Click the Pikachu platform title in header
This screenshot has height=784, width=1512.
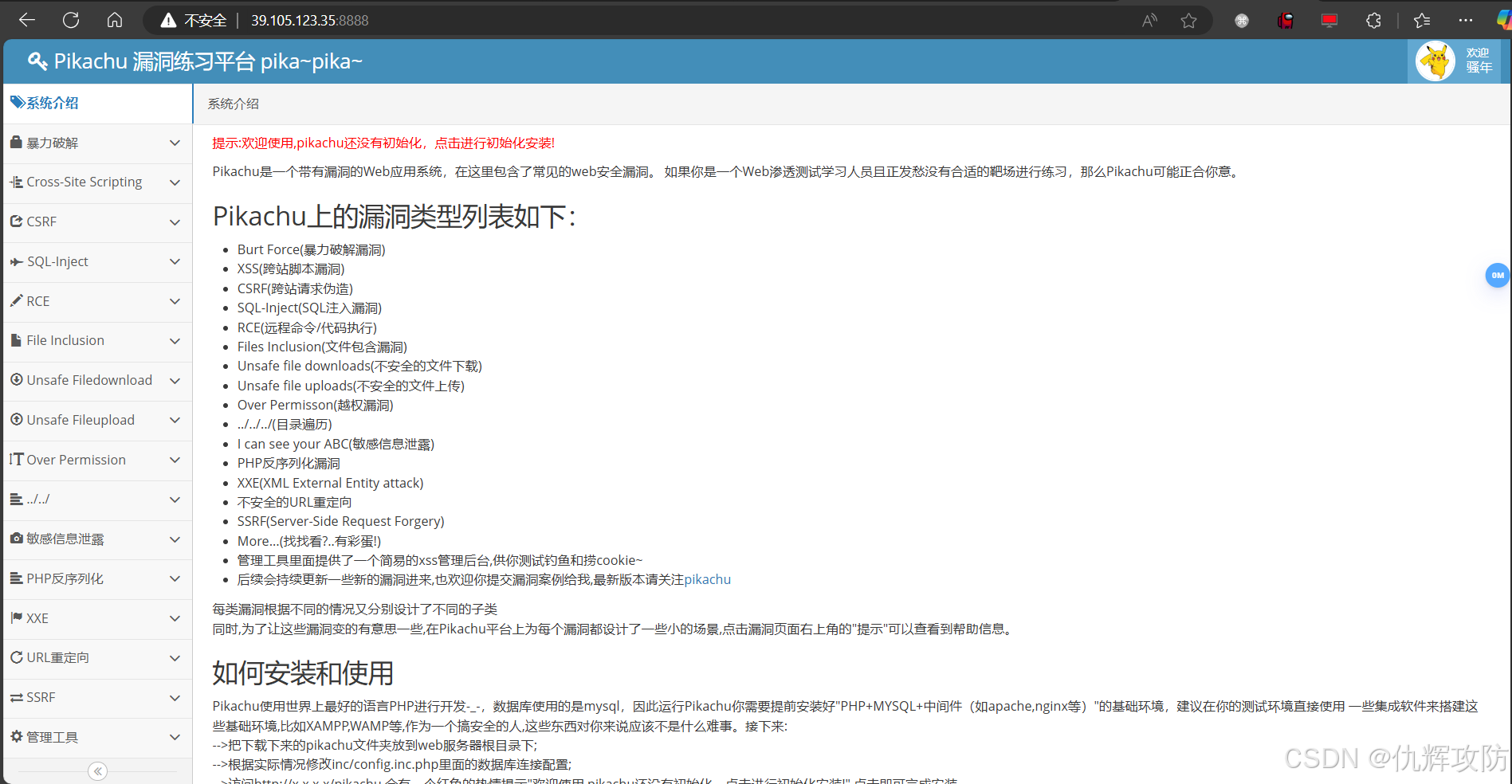[x=208, y=61]
